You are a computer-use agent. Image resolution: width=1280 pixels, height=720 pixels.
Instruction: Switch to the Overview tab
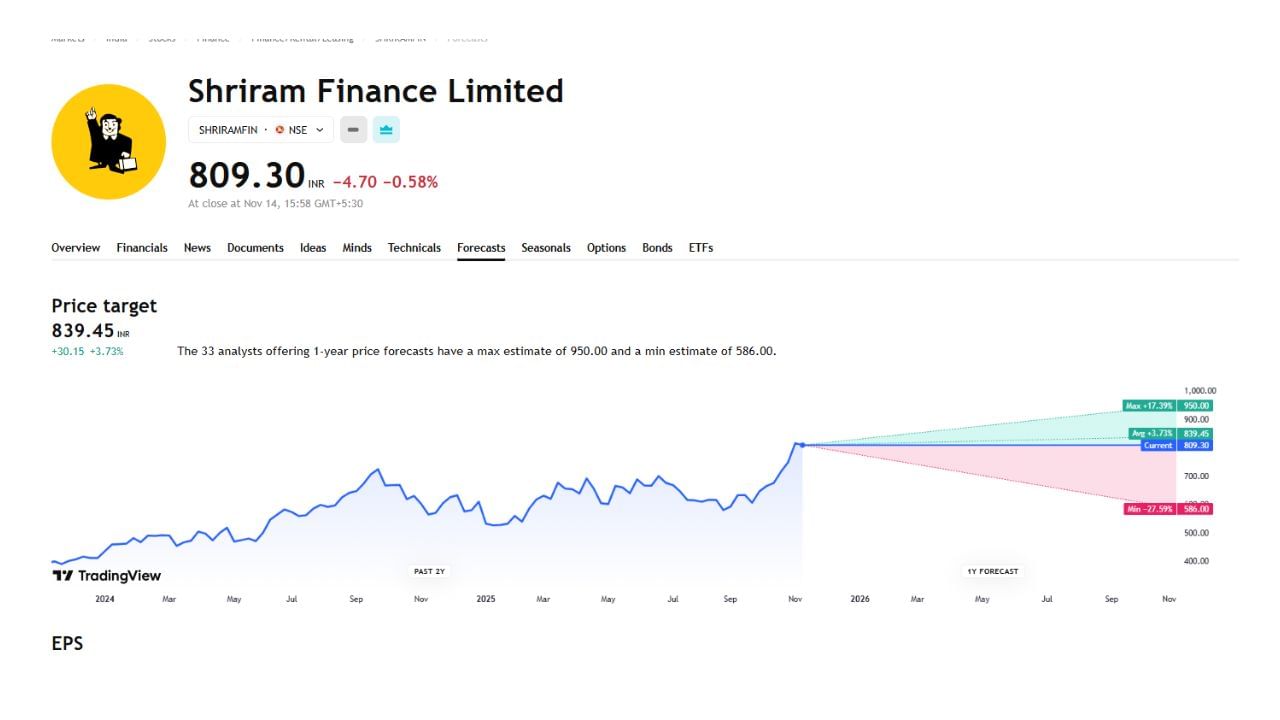pyautogui.click(x=76, y=248)
